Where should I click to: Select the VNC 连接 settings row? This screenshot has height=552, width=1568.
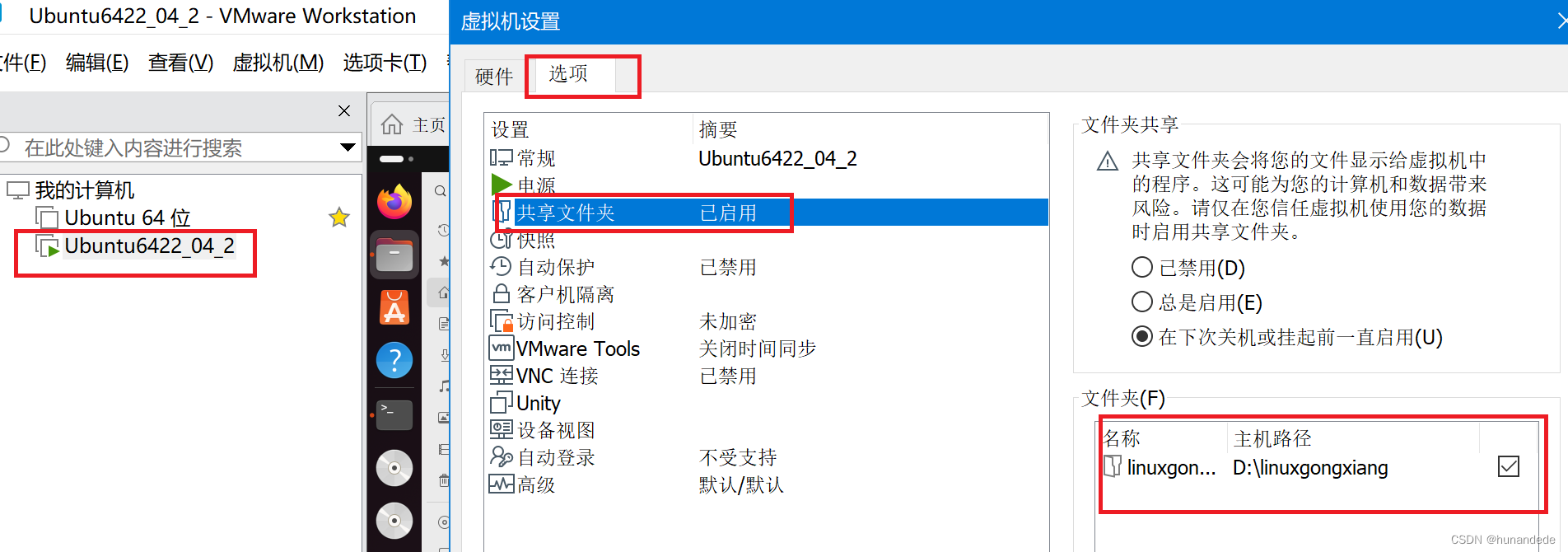[768, 376]
